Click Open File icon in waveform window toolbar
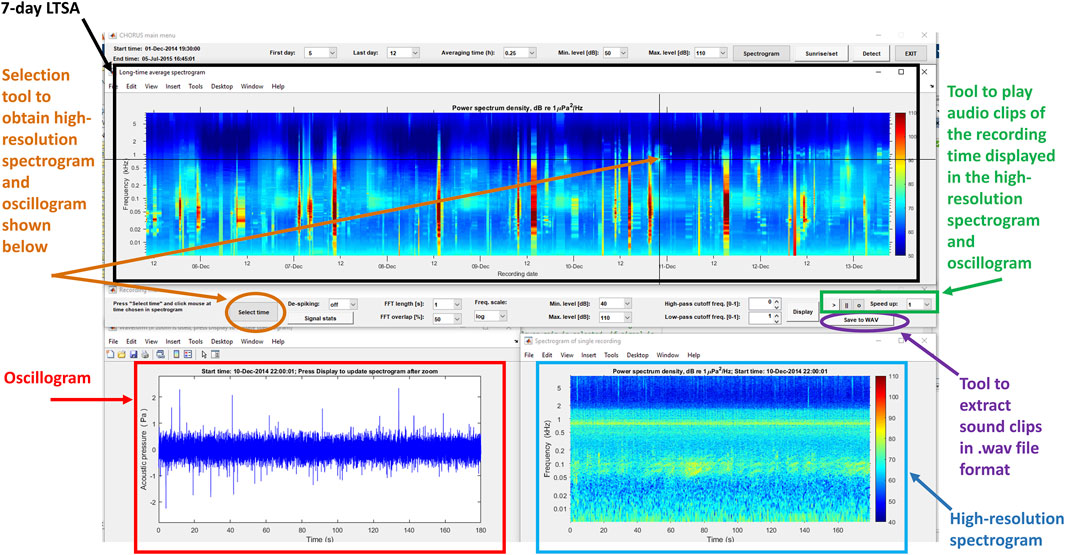1065x555 pixels. coord(122,354)
